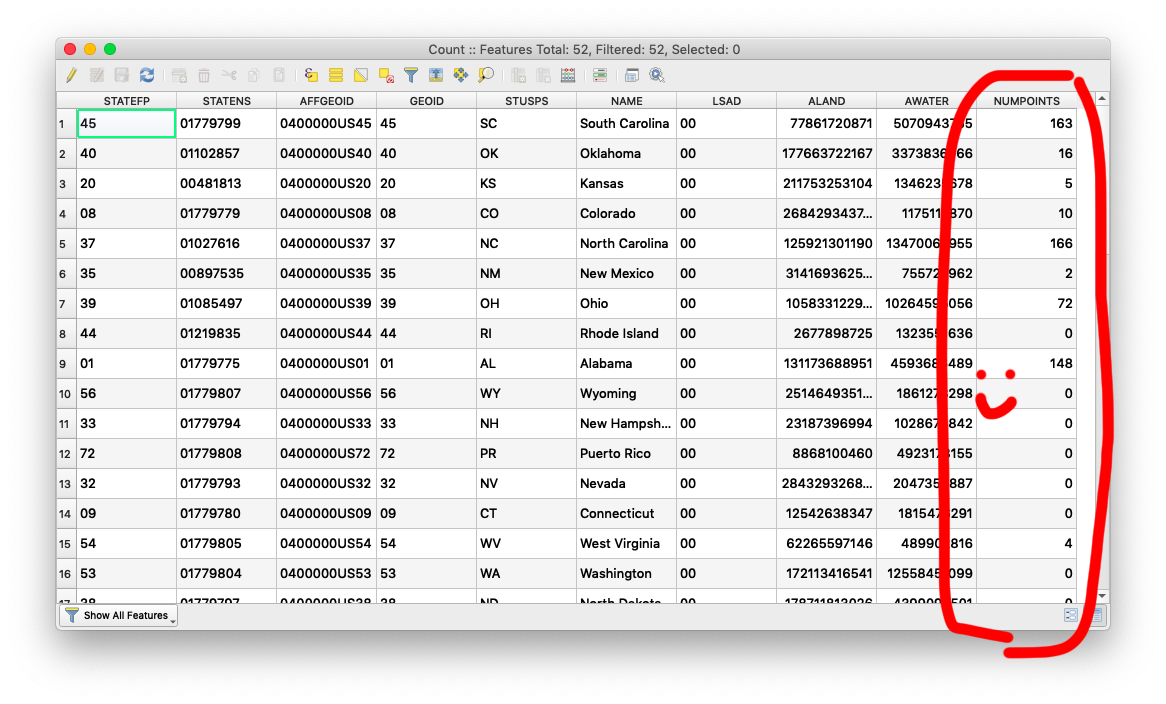The width and height of the screenshot is (1166, 704).
Task: Click the Filter/select features using form funnel icon
Action: [x=410, y=75]
